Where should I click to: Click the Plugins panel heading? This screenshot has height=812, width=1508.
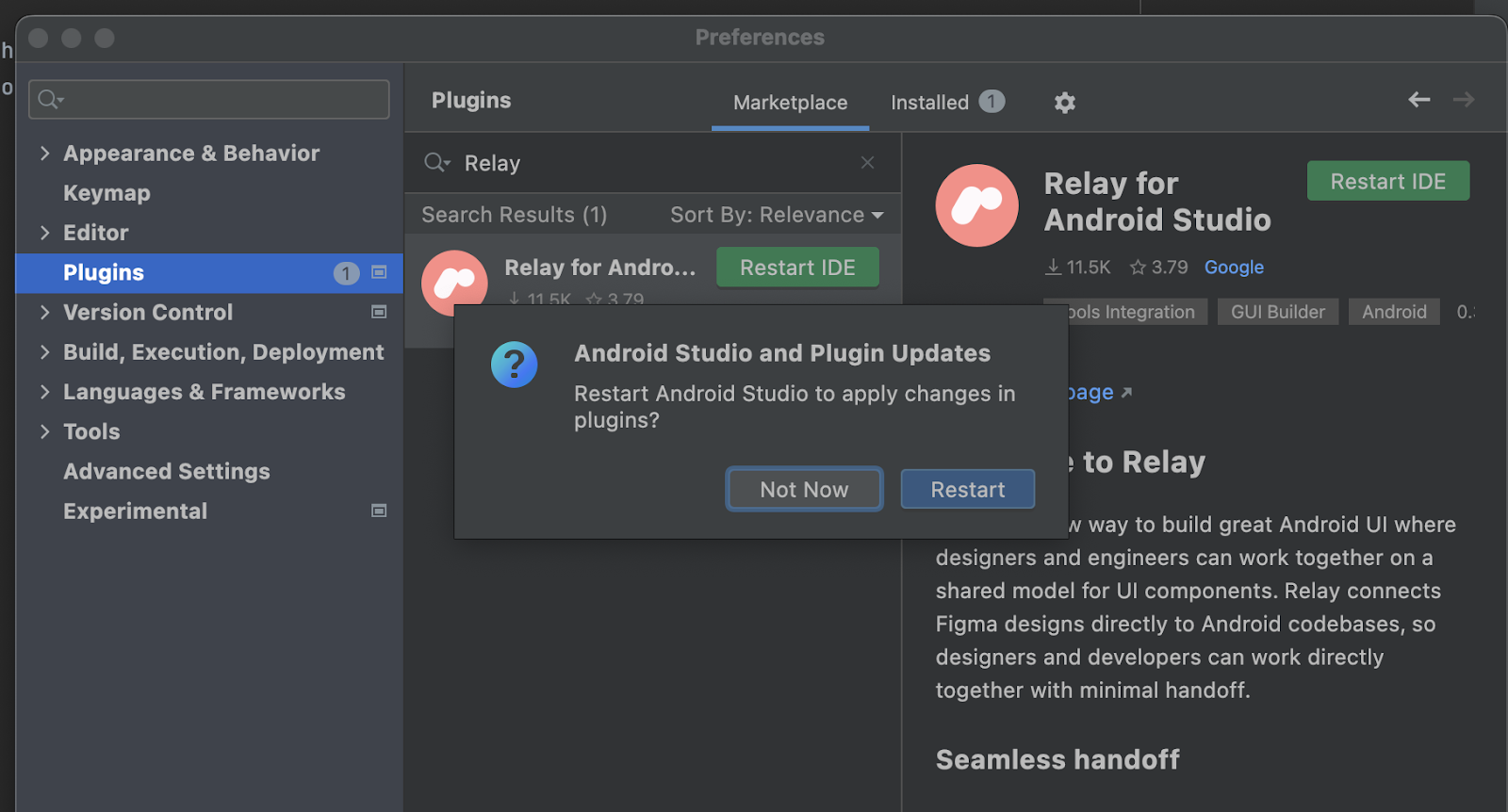click(x=471, y=101)
